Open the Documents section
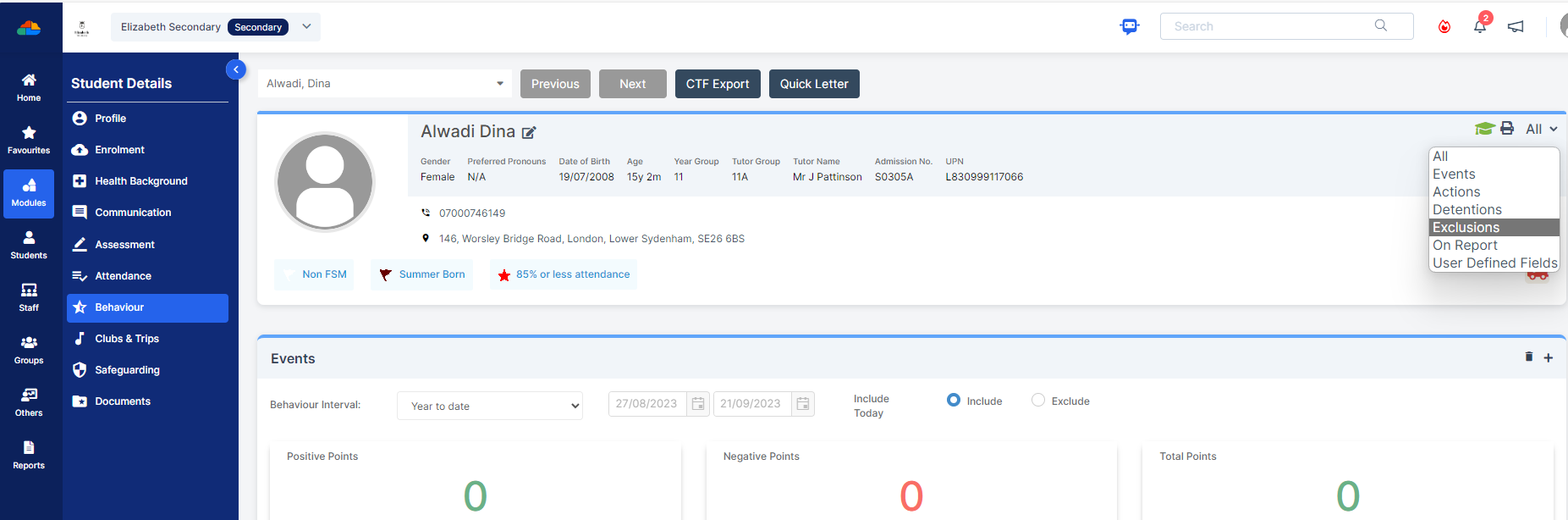Image resolution: width=1568 pixels, height=520 pixels. [147, 401]
